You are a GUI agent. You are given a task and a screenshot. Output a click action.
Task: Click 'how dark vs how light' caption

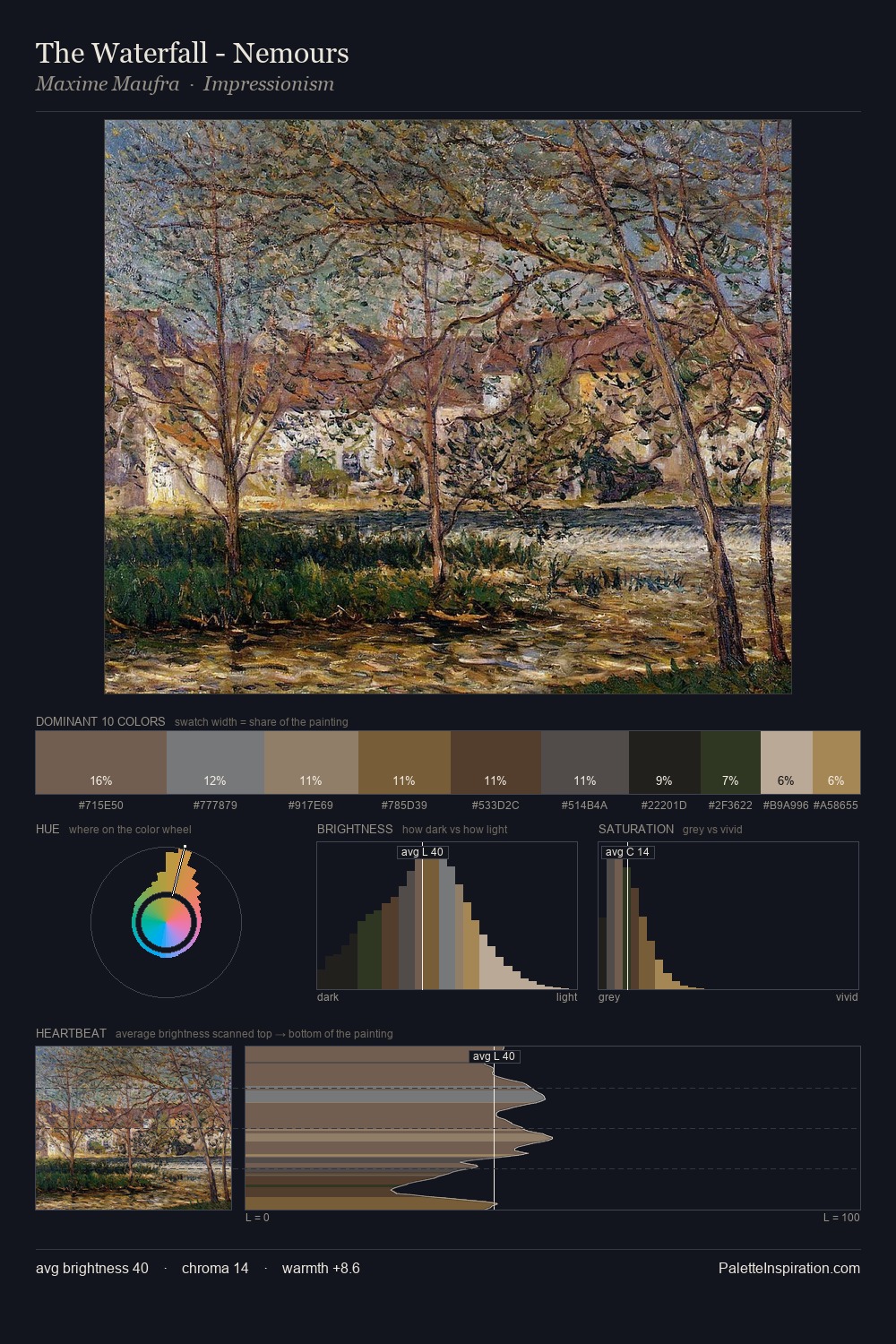[455, 830]
